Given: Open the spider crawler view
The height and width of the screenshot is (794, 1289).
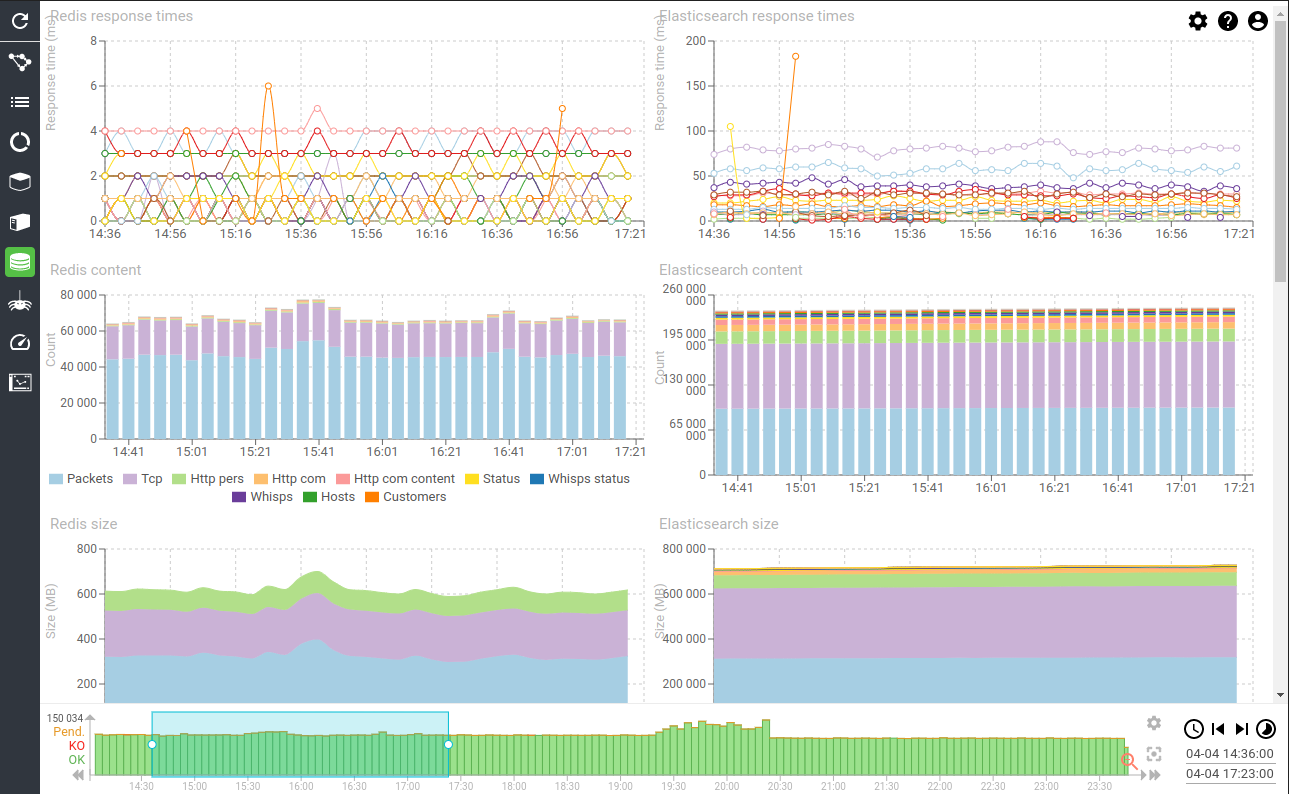Looking at the screenshot, I should pos(20,302).
